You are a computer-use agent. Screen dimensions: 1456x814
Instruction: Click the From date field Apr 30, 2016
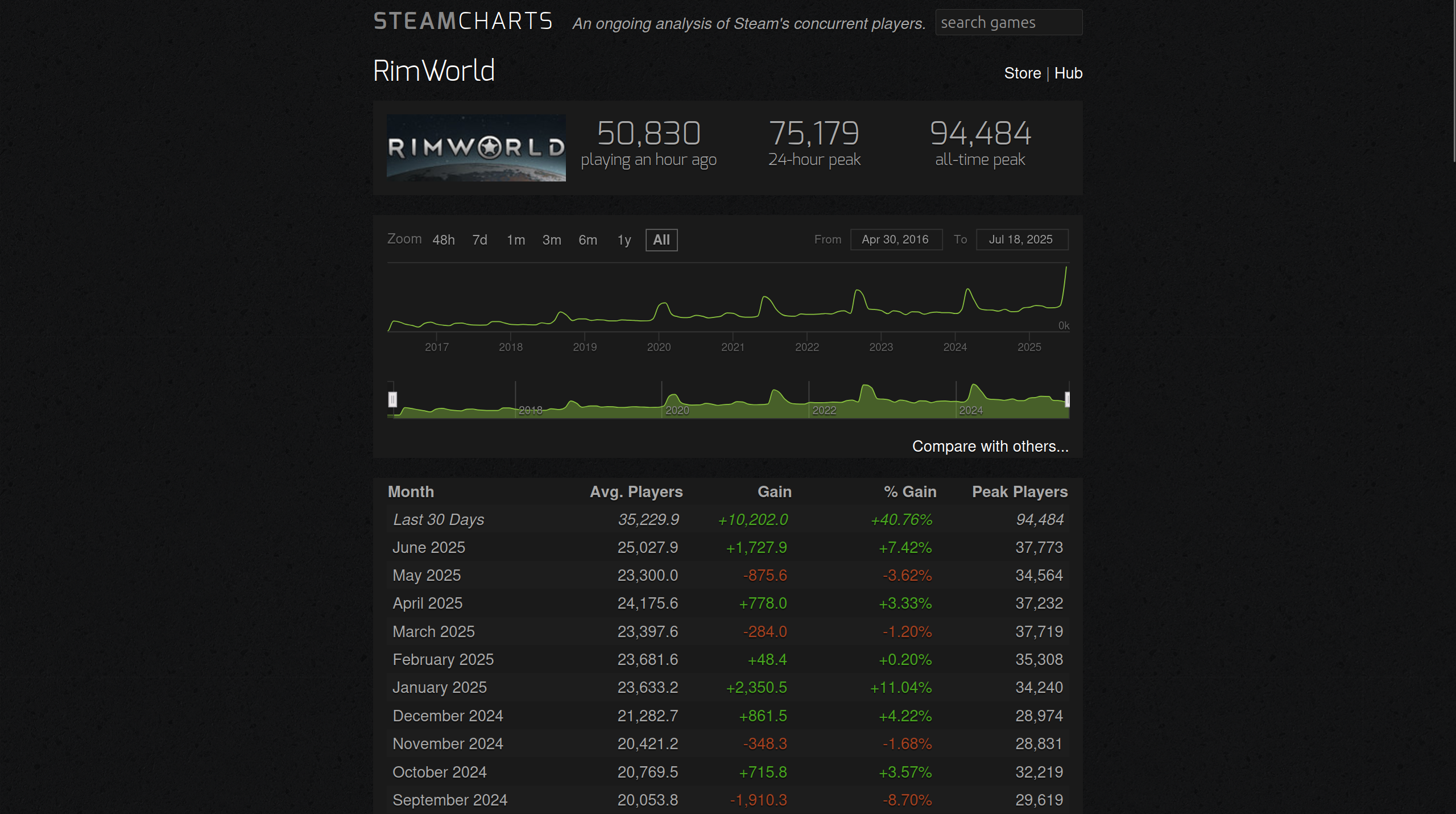tap(896, 239)
